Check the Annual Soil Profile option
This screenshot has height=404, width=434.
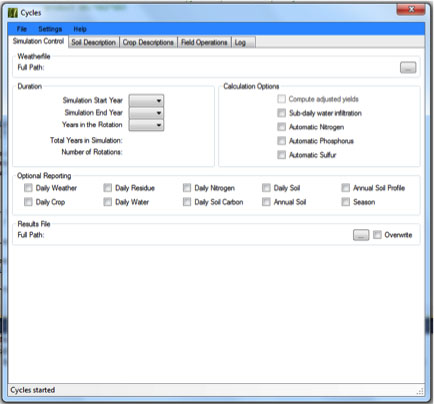346,188
